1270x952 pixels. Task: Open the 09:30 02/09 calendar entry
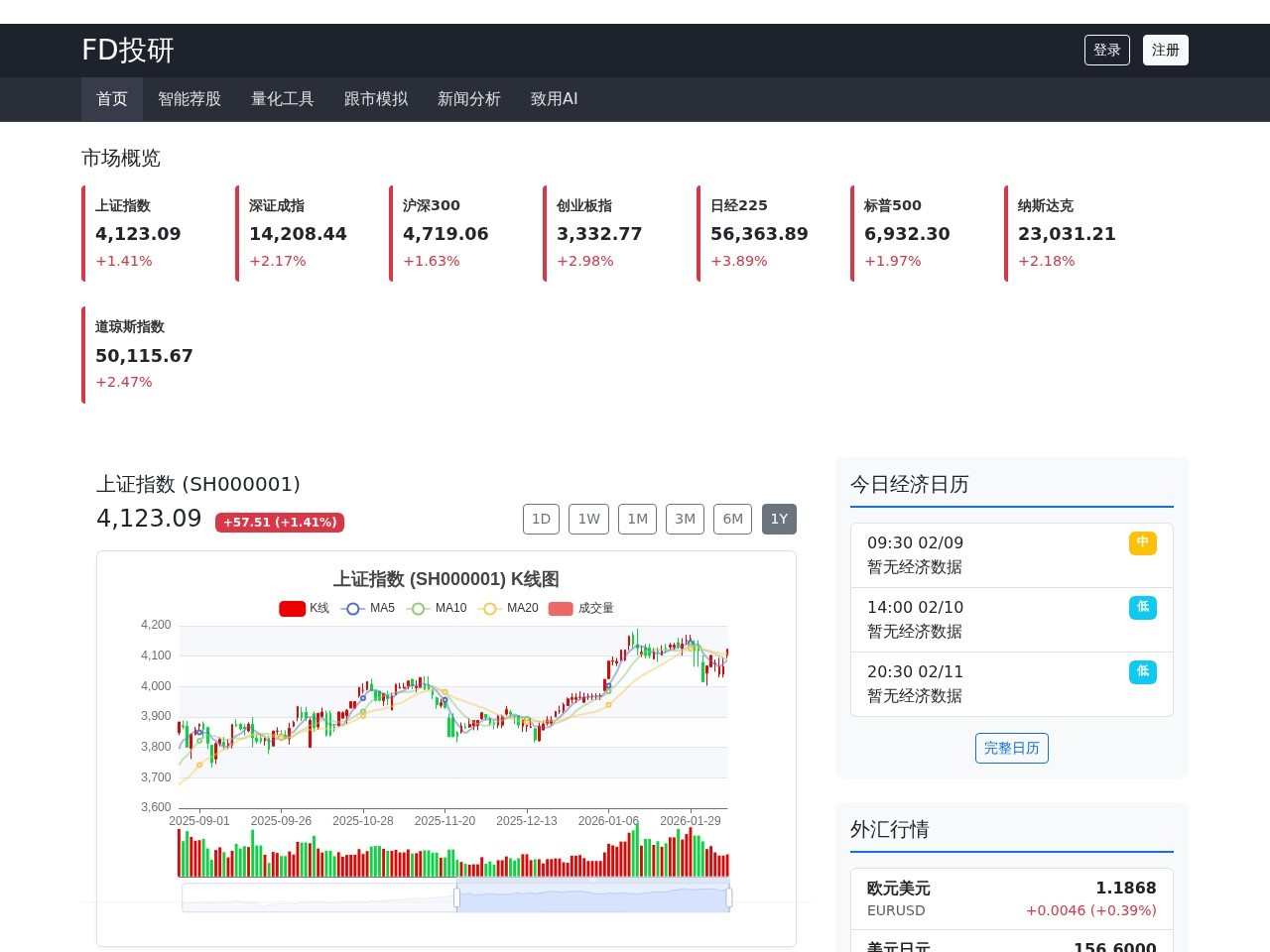(x=1012, y=555)
